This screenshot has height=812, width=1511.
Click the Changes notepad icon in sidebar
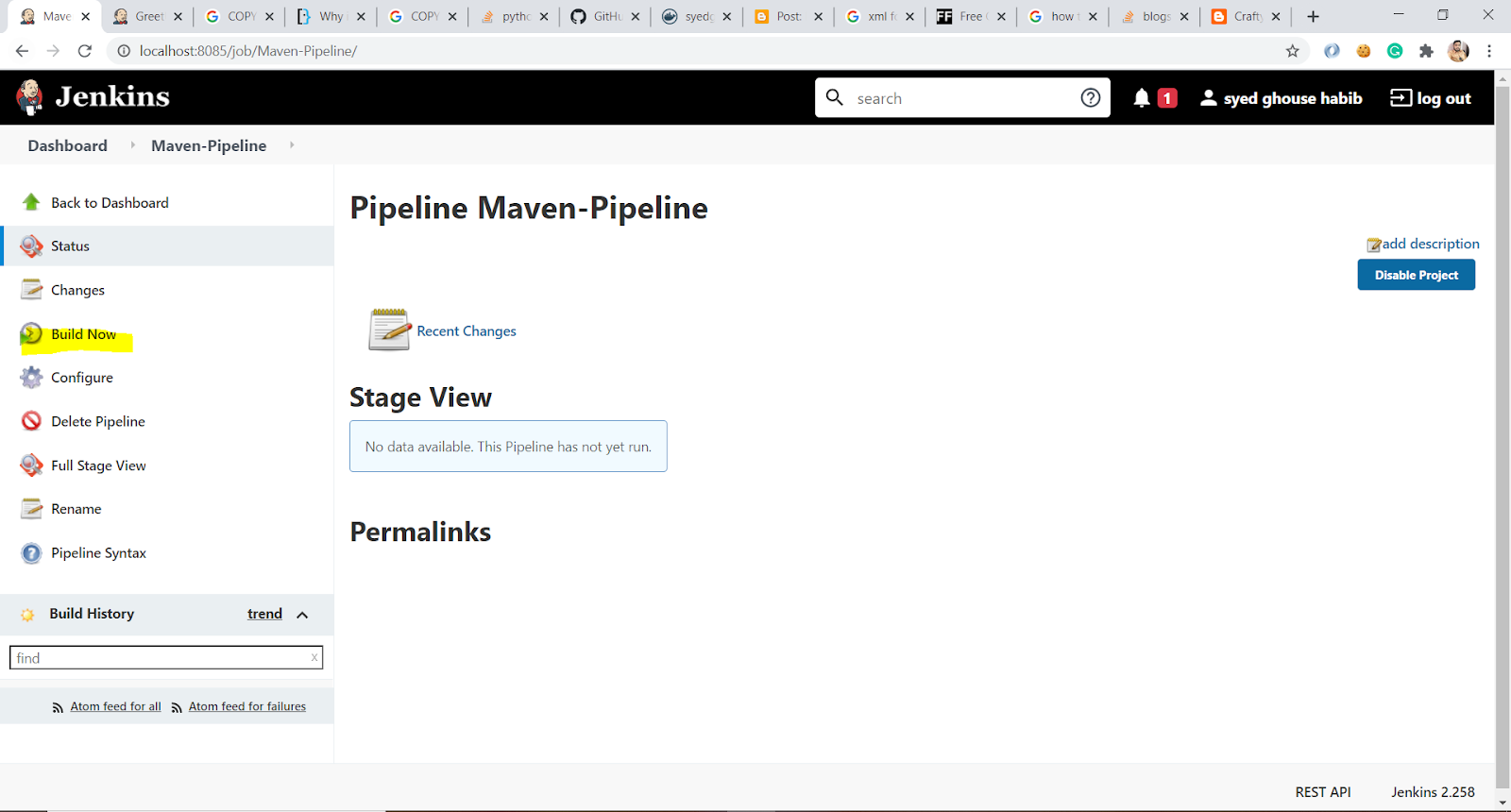coord(31,290)
